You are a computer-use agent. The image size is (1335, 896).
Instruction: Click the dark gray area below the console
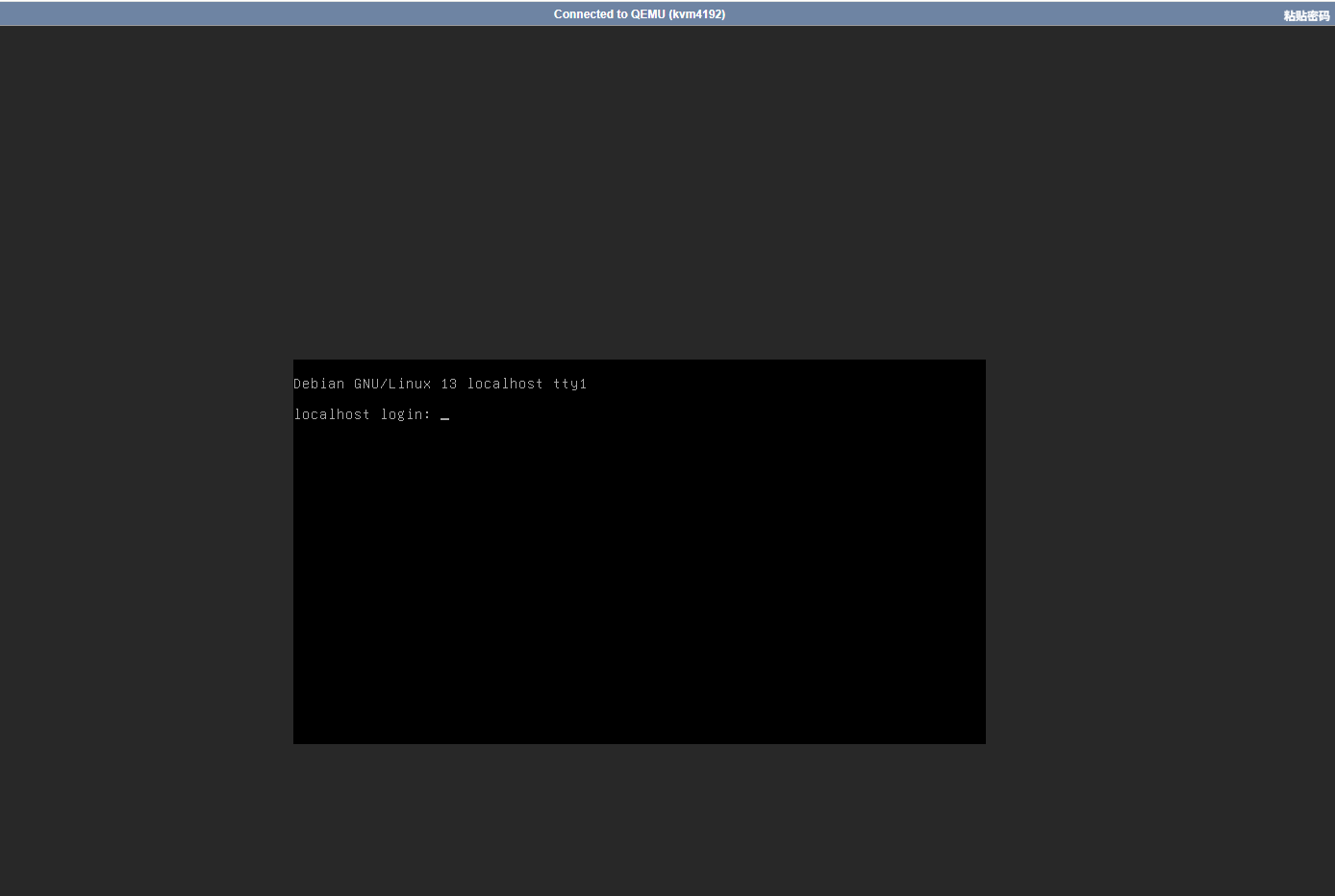click(x=639, y=817)
